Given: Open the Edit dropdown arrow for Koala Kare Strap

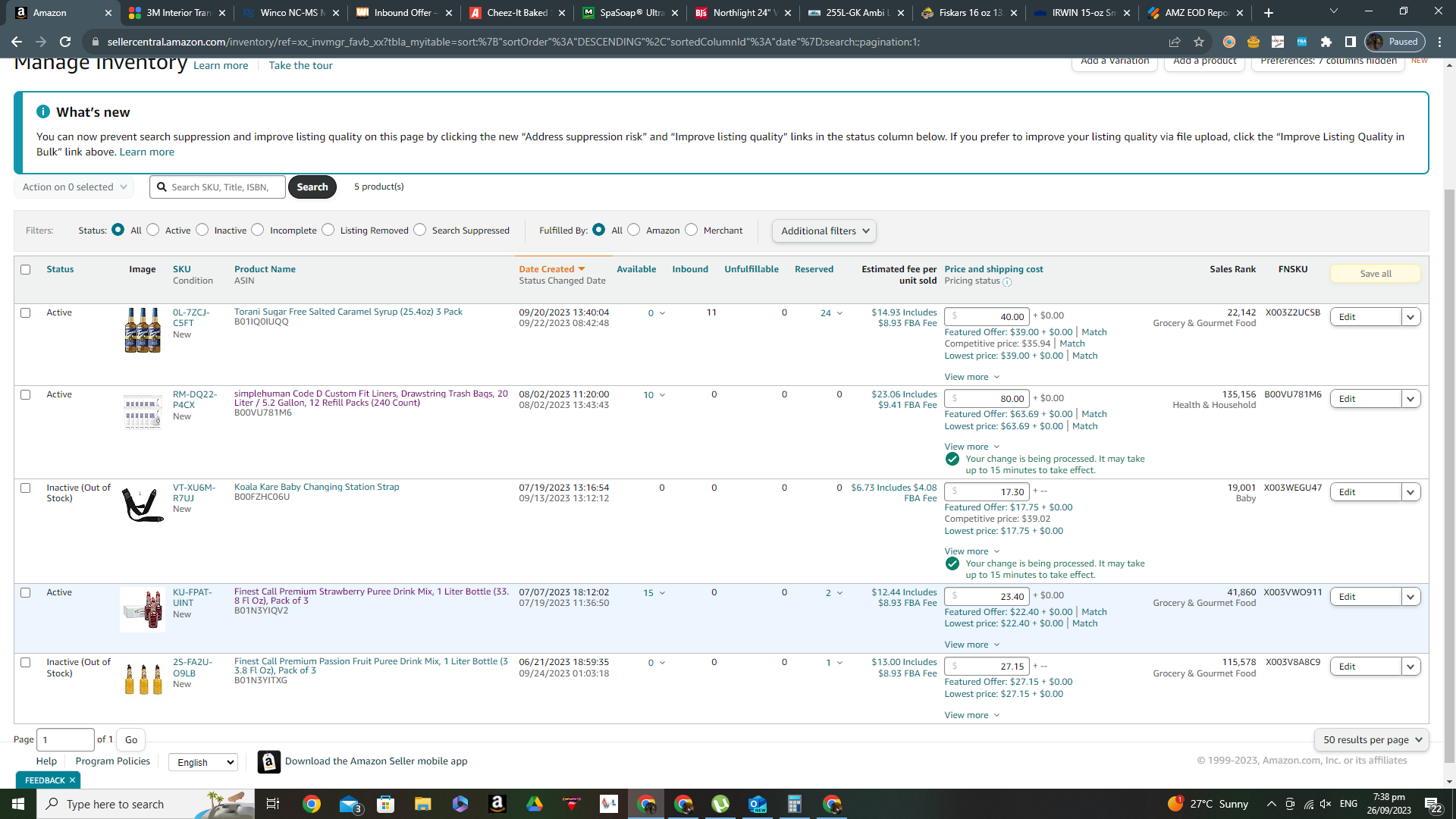Looking at the screenshot, I should [1411, 492].
